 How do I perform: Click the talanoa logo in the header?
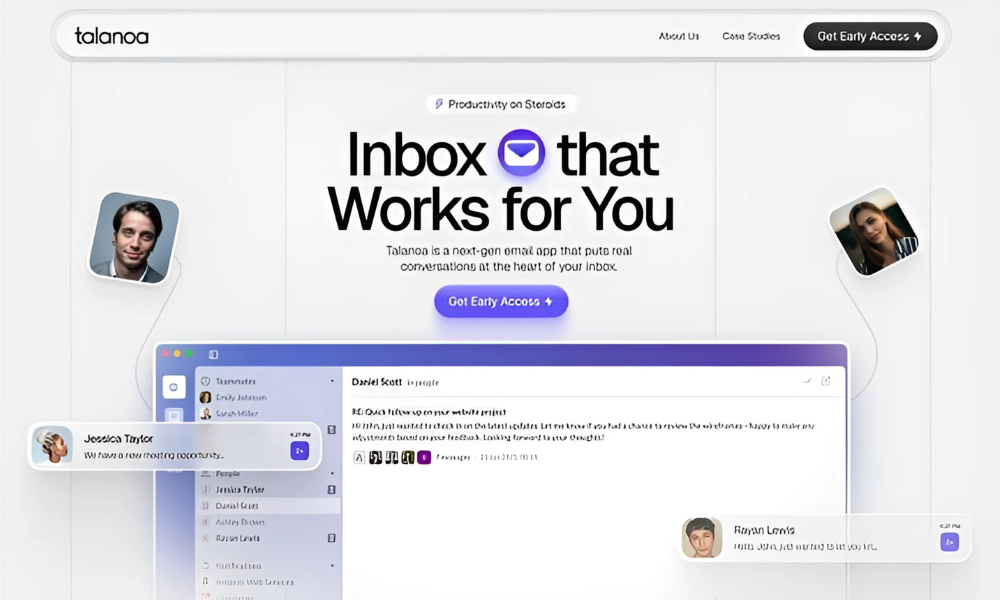pos(111,36)
